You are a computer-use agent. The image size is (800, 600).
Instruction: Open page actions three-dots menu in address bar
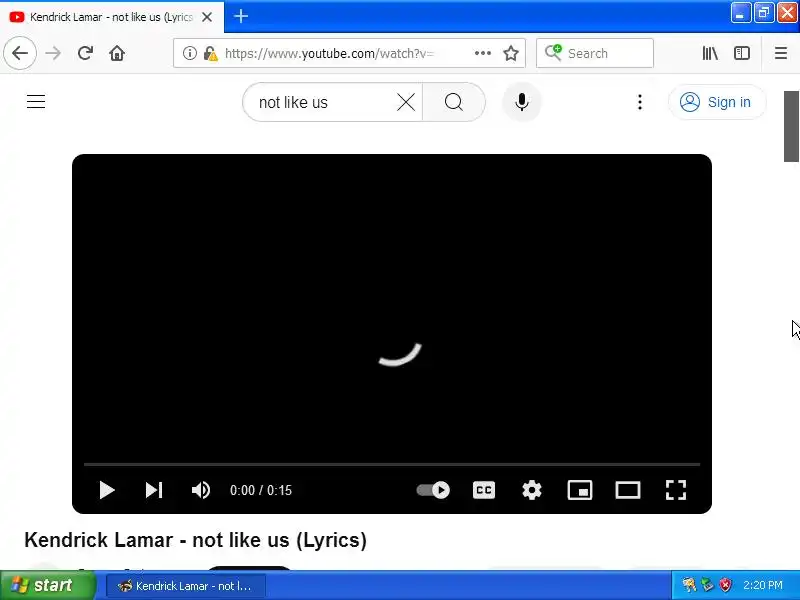pos(482,53)
